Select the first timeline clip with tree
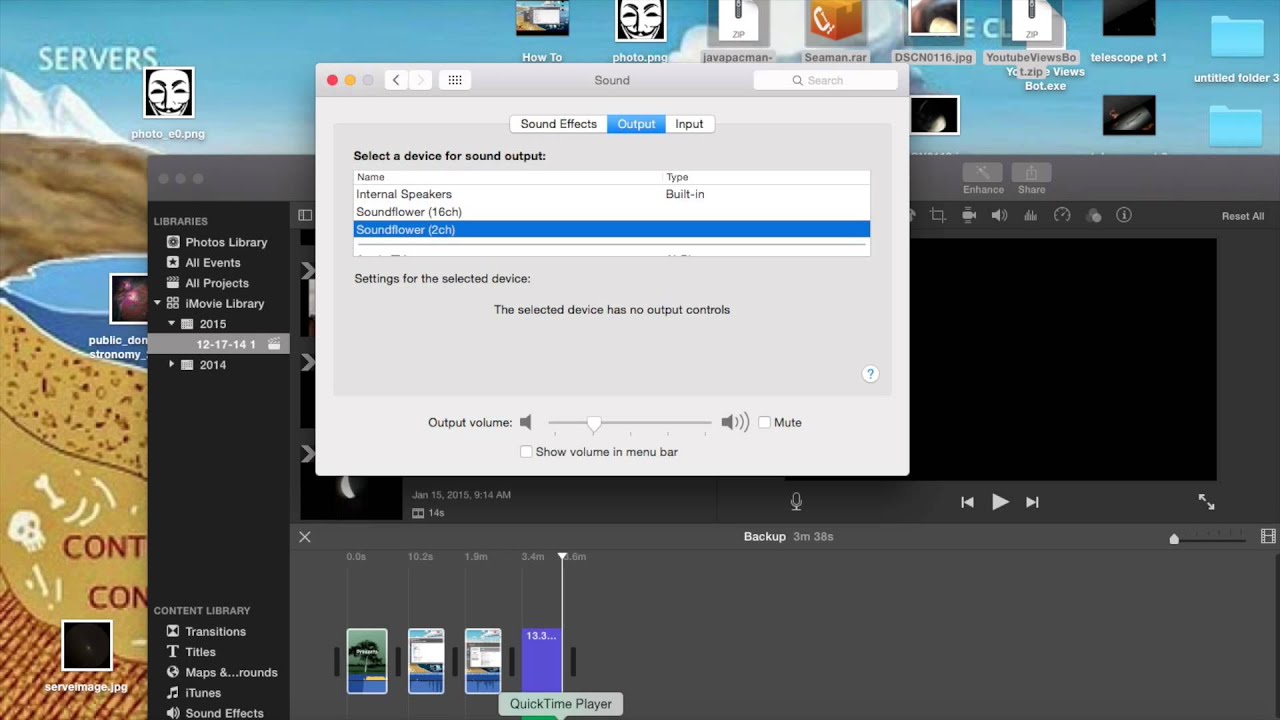This screenshot has width=1280, height=720. tap(367, 661)
